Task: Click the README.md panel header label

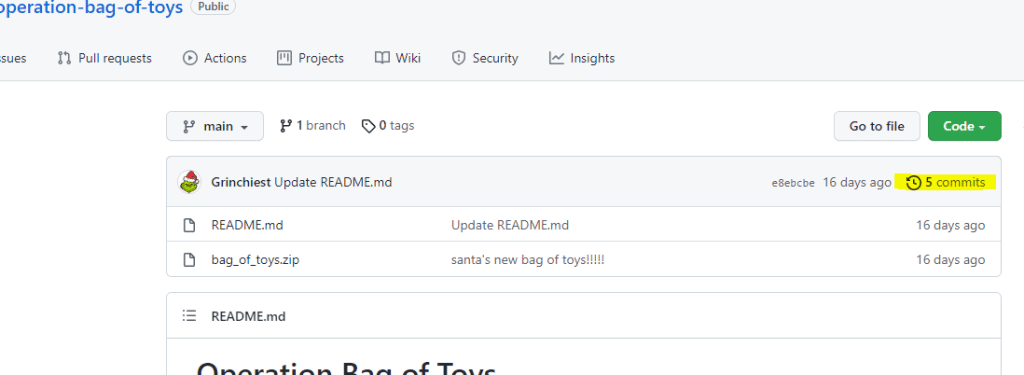Action: (248, 316)
